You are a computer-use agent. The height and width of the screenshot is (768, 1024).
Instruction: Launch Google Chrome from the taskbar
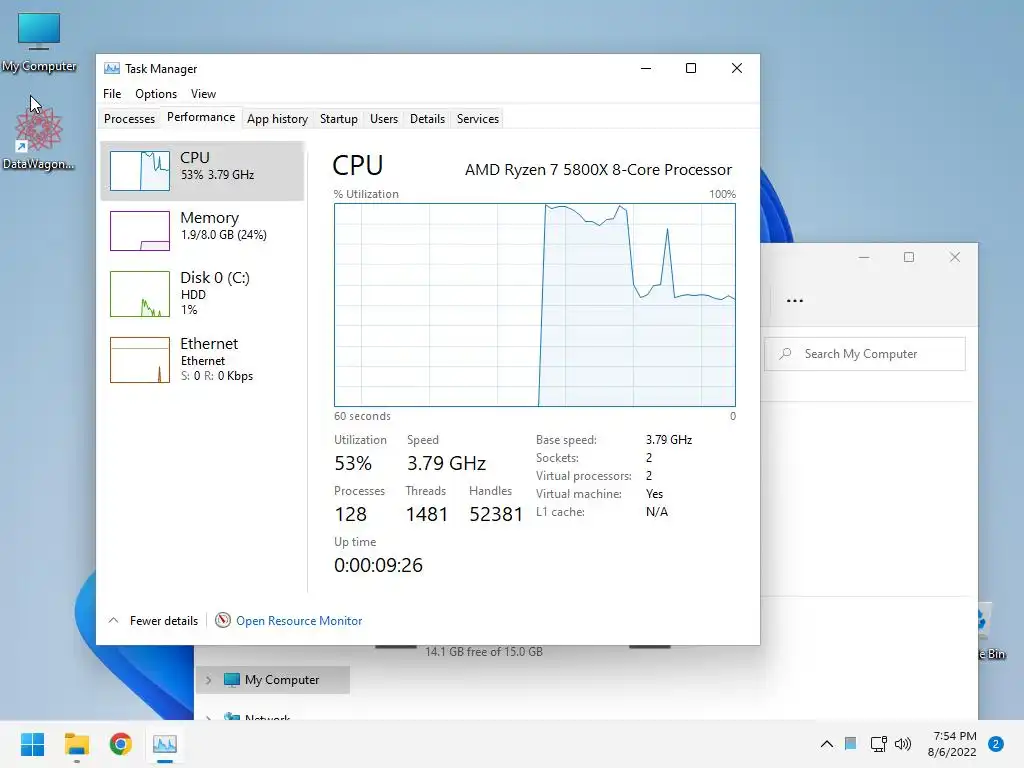(121, 744)
